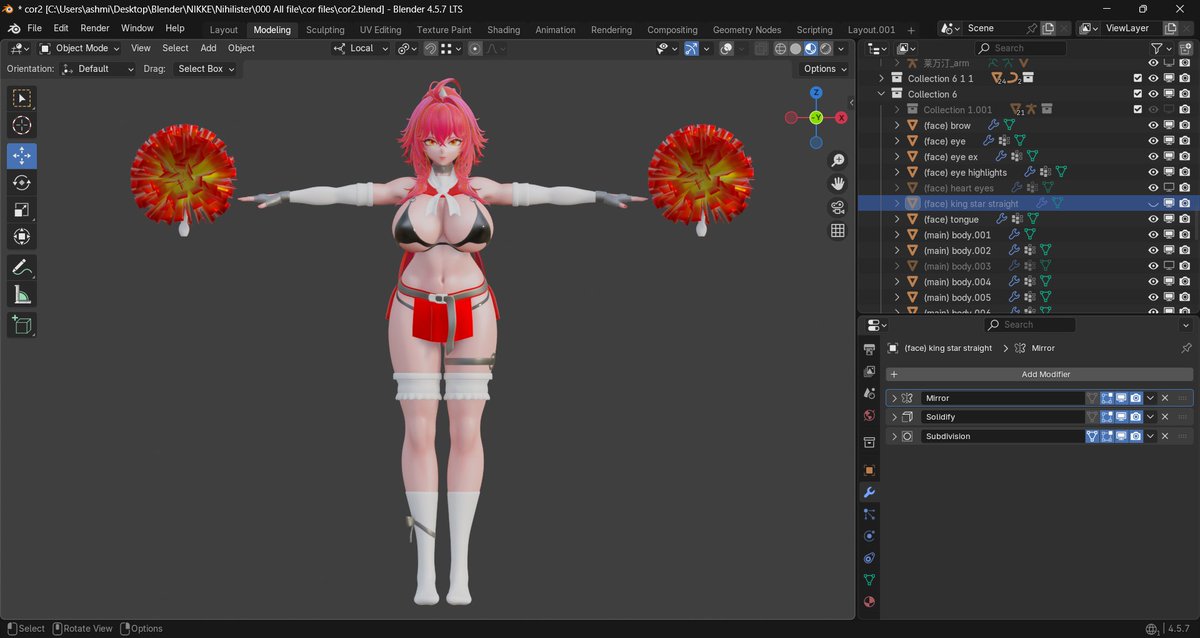Viewport: 1200px width, 638px height.
Task: Open the Options dropdown in viewport
Action: tap(823, 69)
